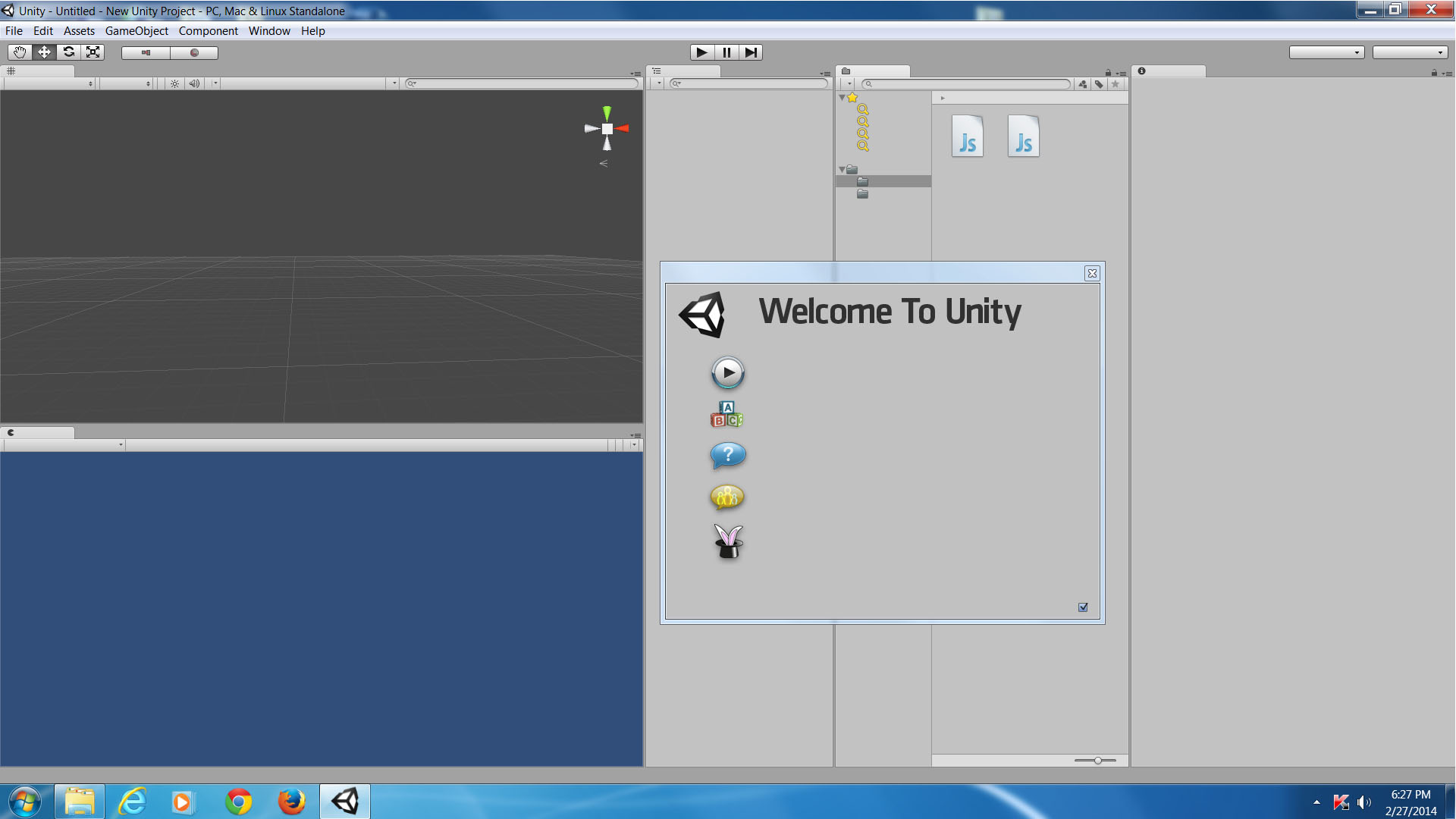The height and width of the screenshot is (819, 1456).
Task: Click the magic hat Asset Store icon
Action: (x=728, y=541)
